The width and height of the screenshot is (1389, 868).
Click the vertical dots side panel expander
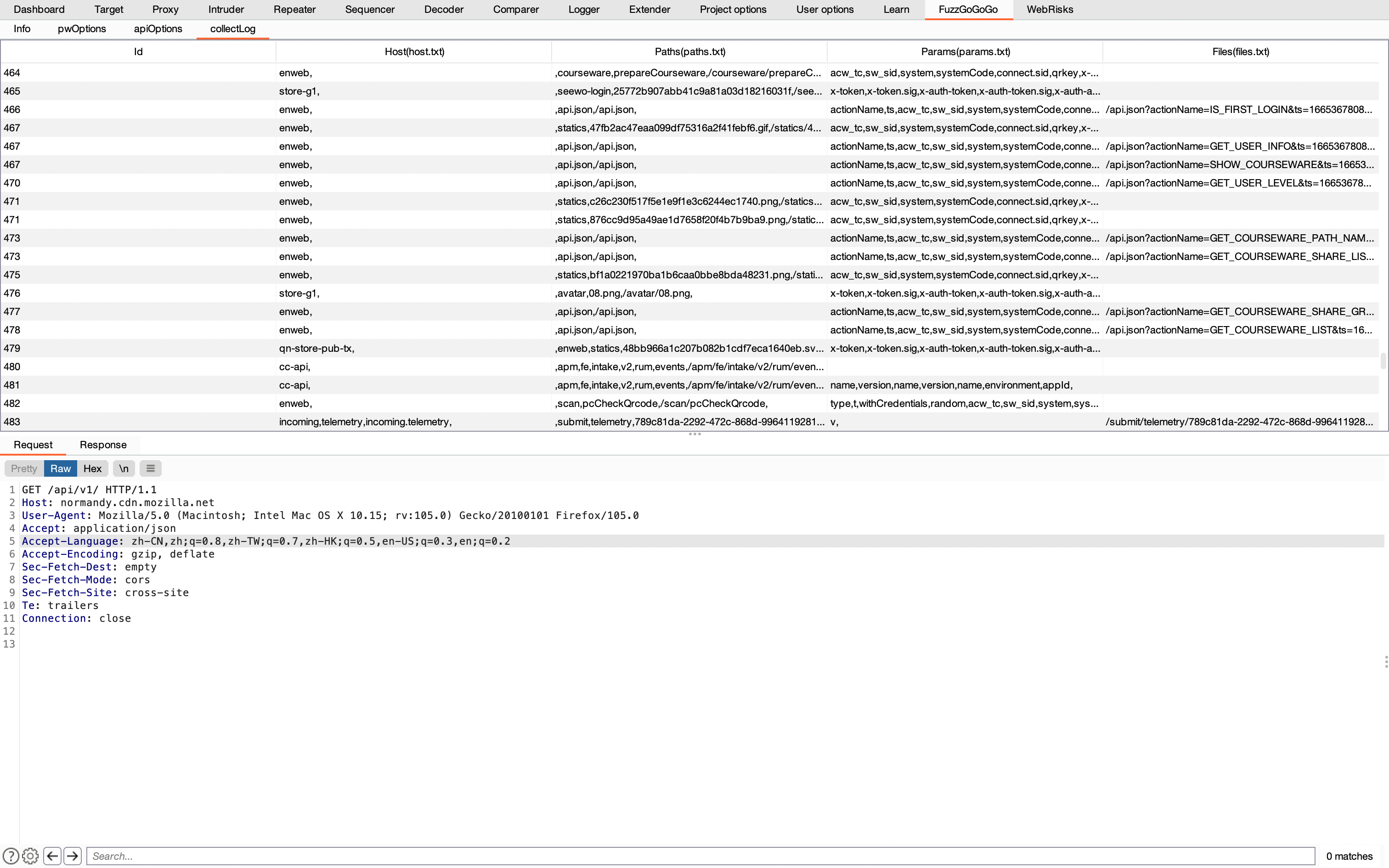pyautogui.click(x=1386, y=662)
